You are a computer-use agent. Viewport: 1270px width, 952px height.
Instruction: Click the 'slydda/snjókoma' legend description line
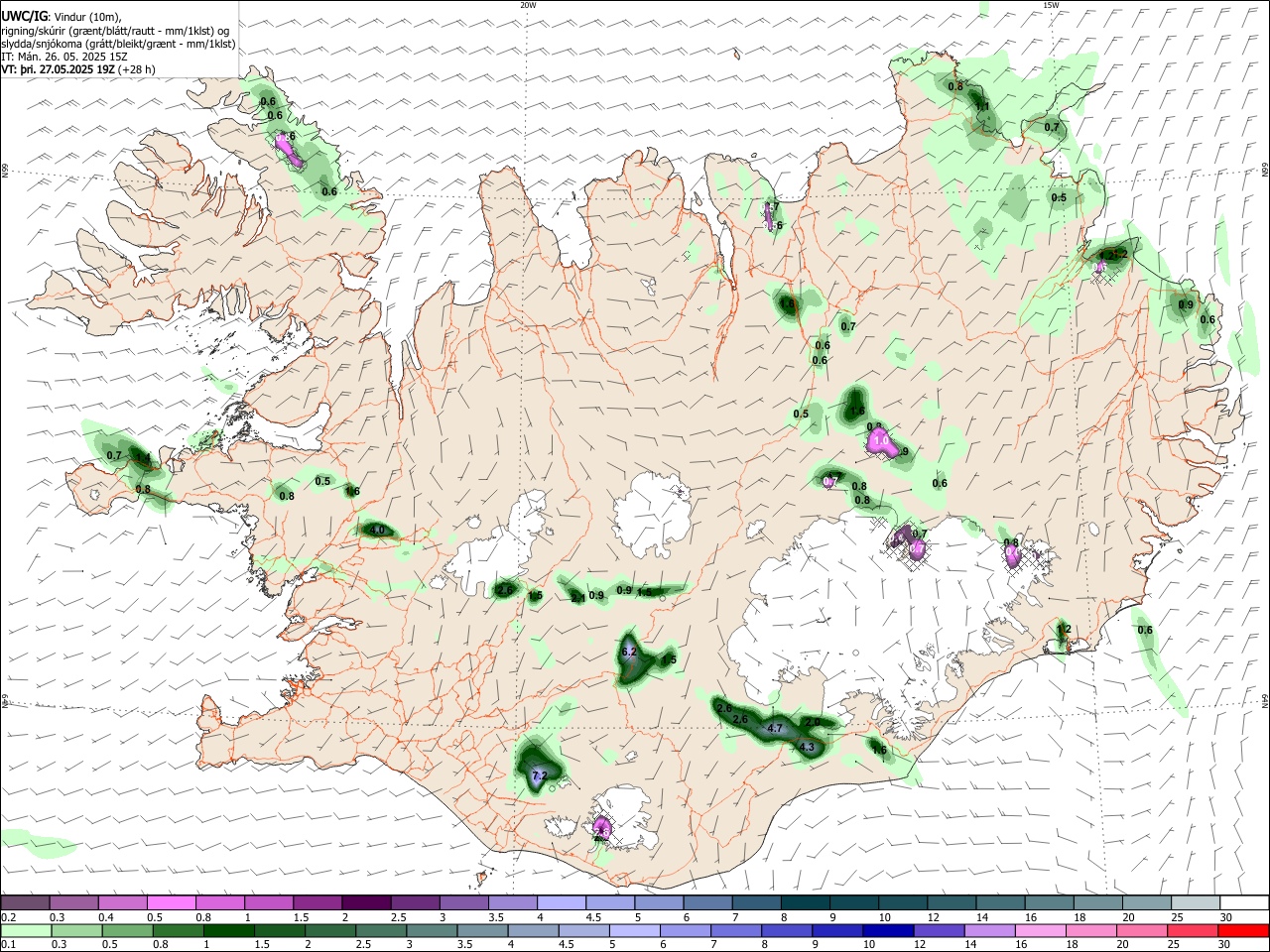(118, 44)
